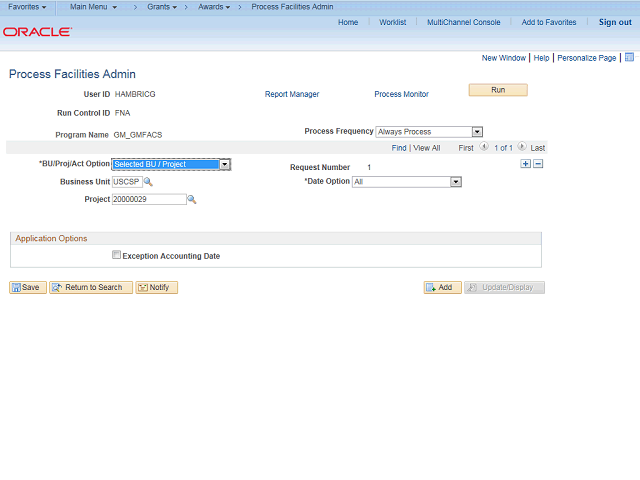Viewport: 640px width, 480px height.
Task: Click Return to Search button
Action: click(x=91, y=287)
